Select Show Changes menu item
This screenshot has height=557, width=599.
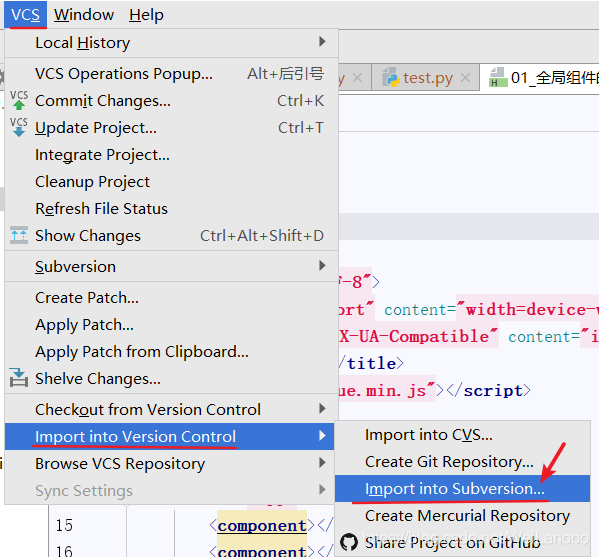[172, 236]
